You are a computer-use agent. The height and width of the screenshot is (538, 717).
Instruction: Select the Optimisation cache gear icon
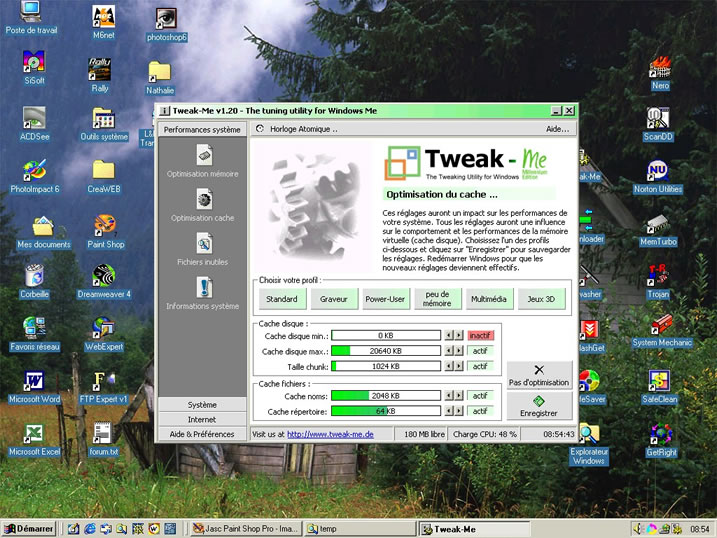(x=204, y=200)
